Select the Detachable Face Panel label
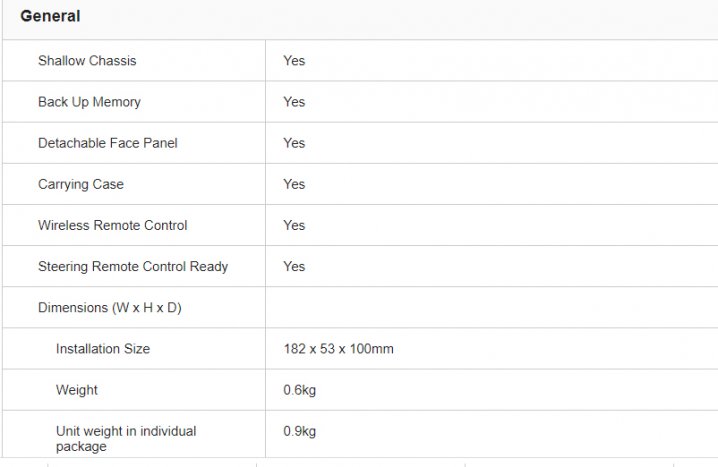The width and height of the screenshot is (718, 467). (107, 143)
